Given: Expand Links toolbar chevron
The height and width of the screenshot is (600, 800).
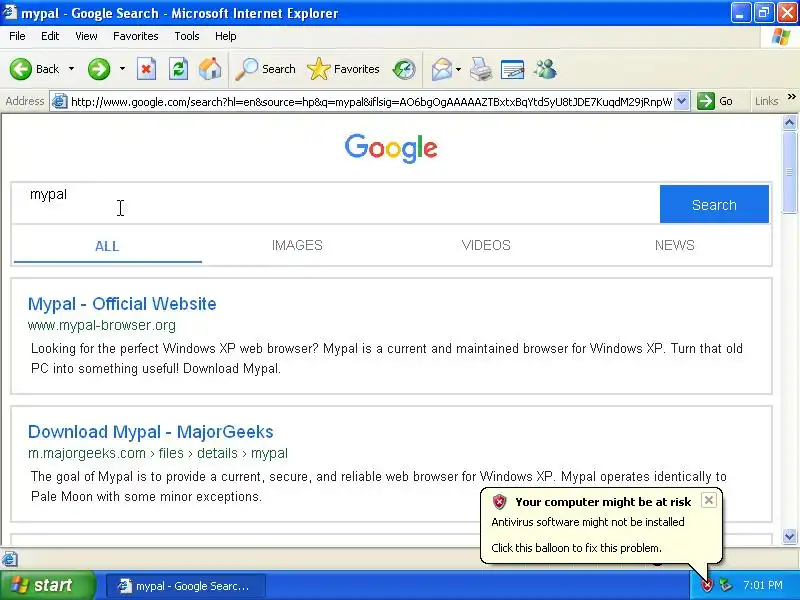Looking at the screenshot, I should (x=791, y=96).
